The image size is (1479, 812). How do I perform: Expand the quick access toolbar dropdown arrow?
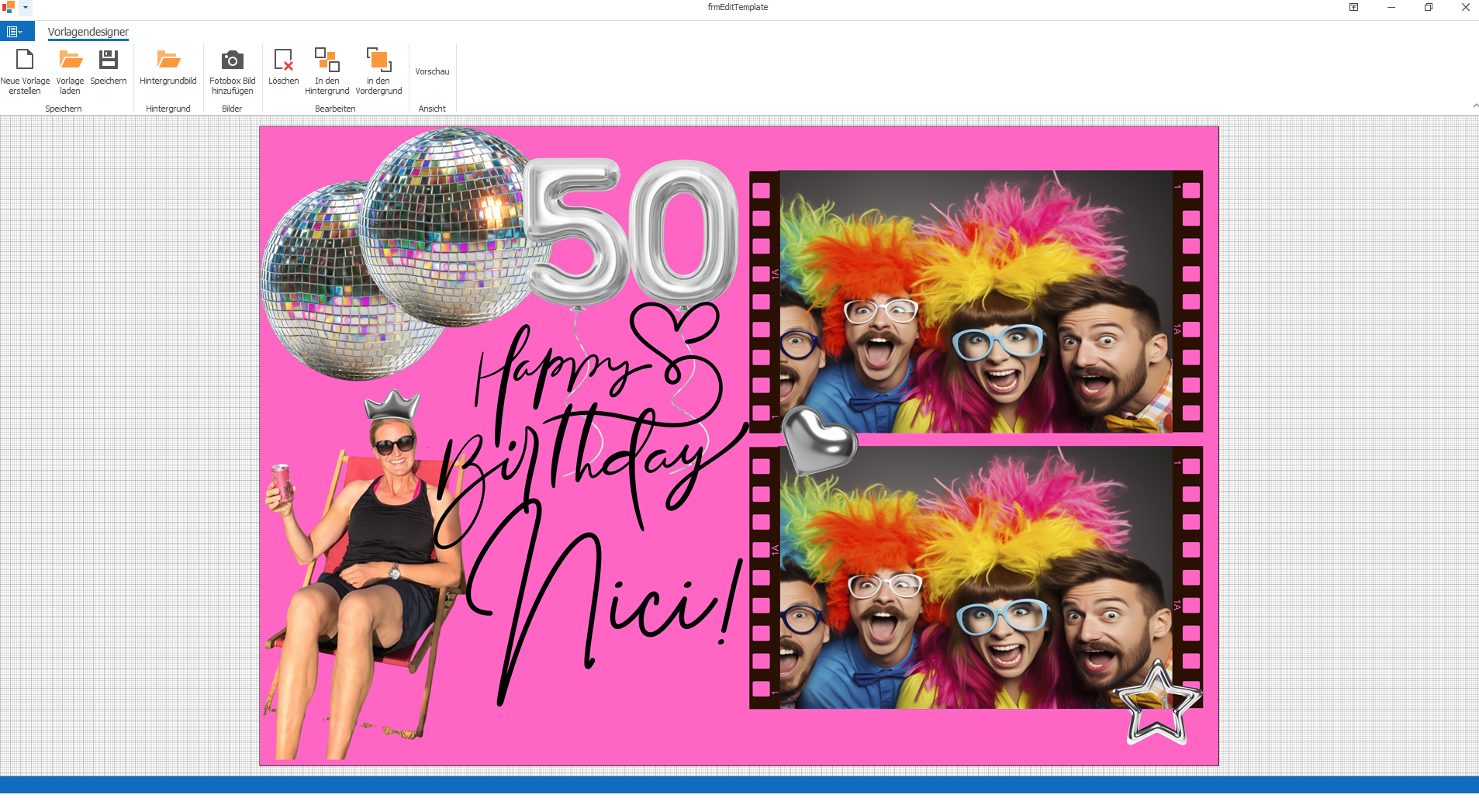26,7
